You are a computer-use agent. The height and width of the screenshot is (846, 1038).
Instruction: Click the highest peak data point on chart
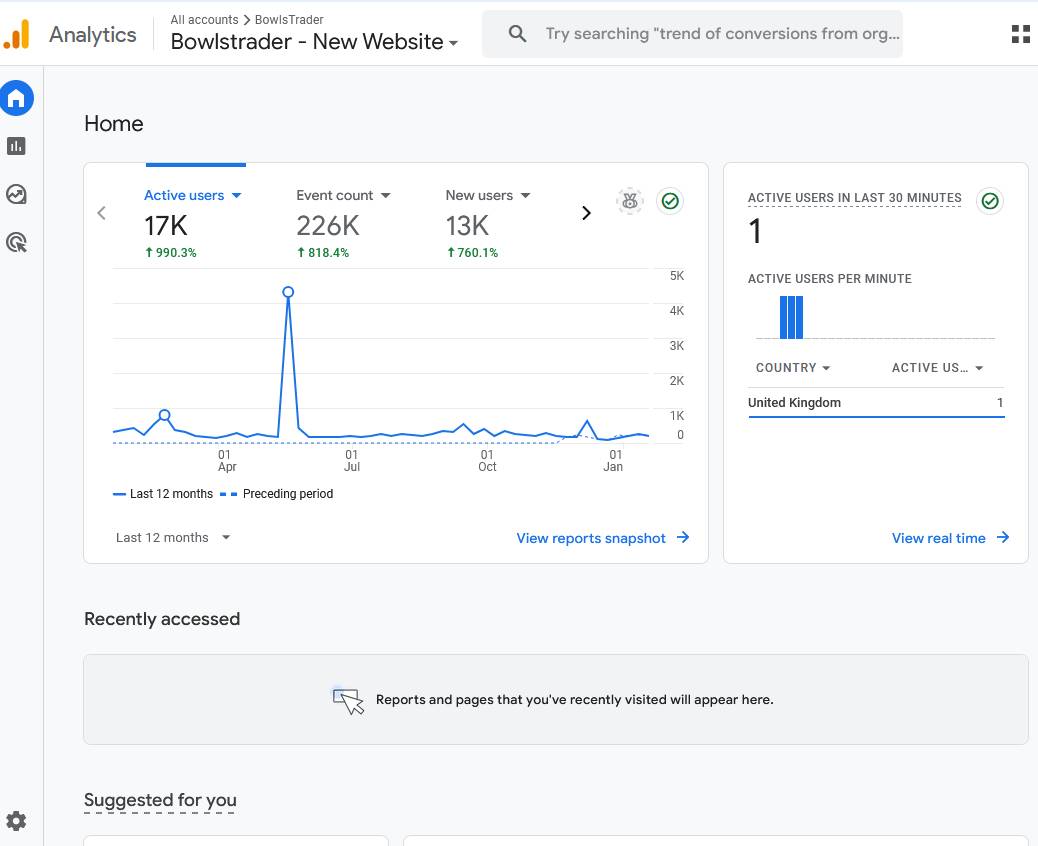coord(288,292)
